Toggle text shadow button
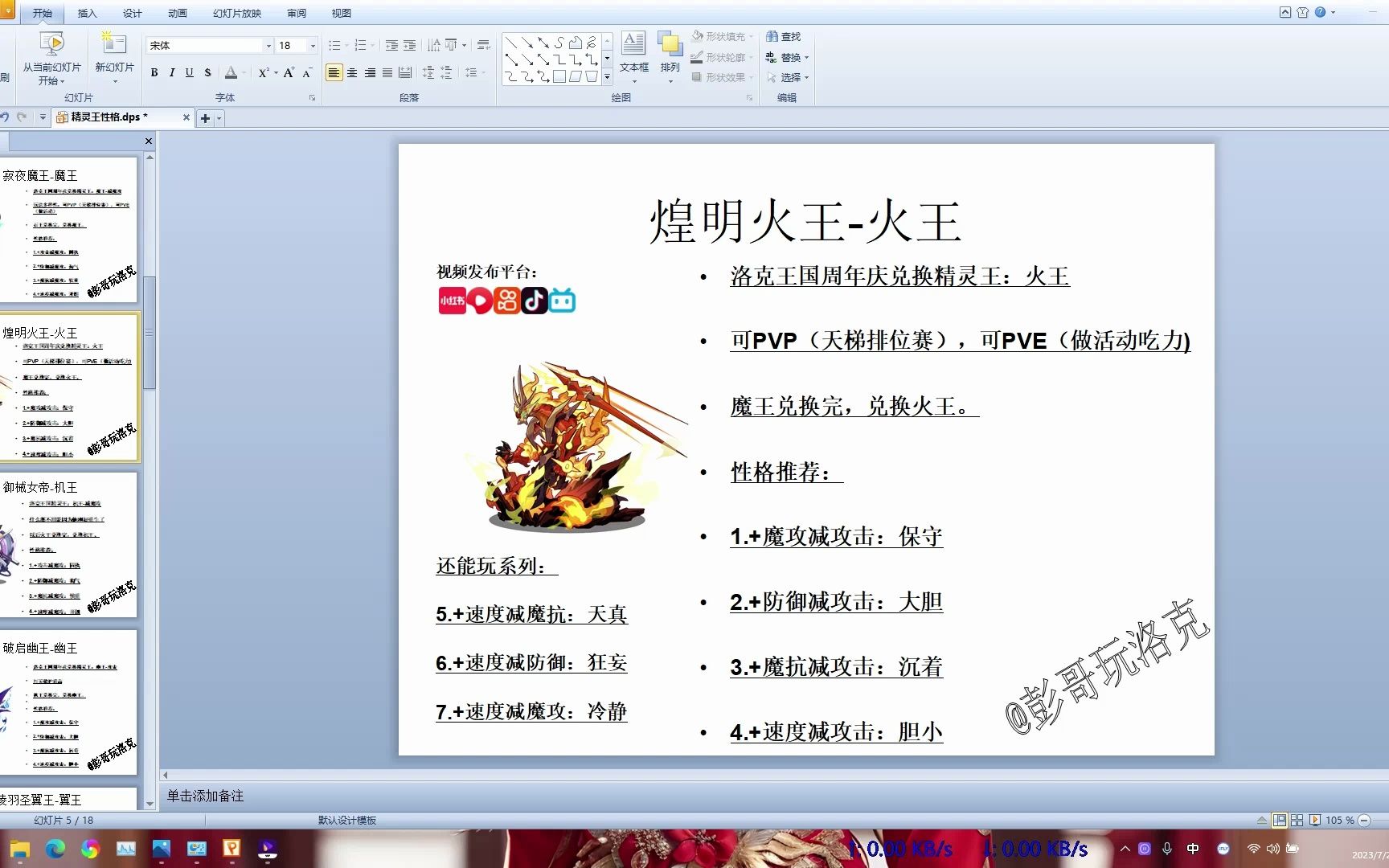1389x868 pixels. [207, 72]
